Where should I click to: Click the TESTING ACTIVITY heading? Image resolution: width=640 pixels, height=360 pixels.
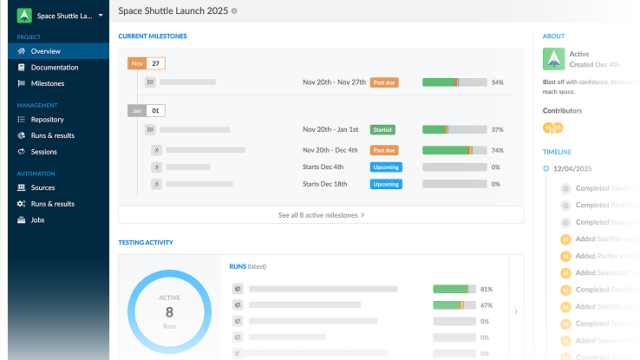(146, 242)
